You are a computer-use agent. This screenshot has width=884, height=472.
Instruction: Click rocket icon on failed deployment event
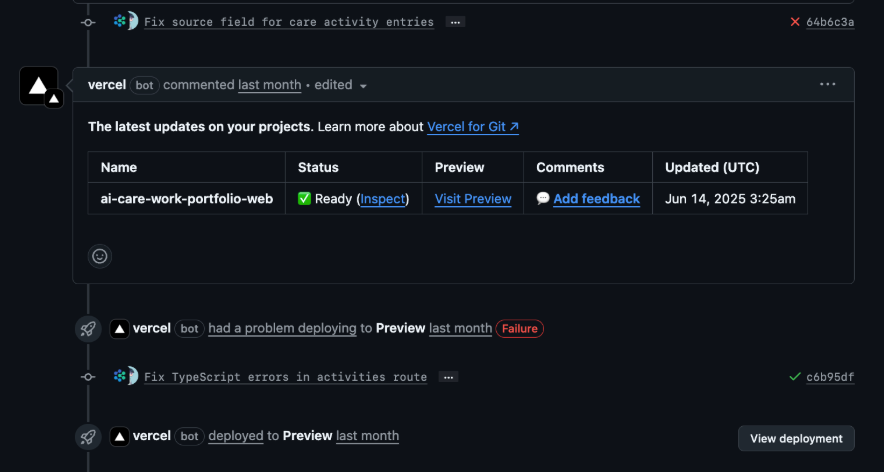pyautogui.click(x=88, y=329)
